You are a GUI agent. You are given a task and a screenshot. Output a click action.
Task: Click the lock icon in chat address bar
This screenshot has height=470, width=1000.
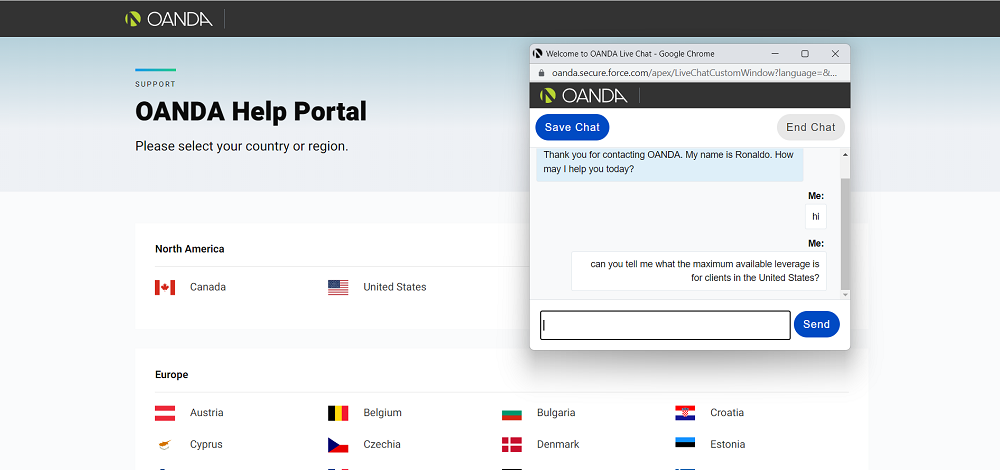point(541,73)
